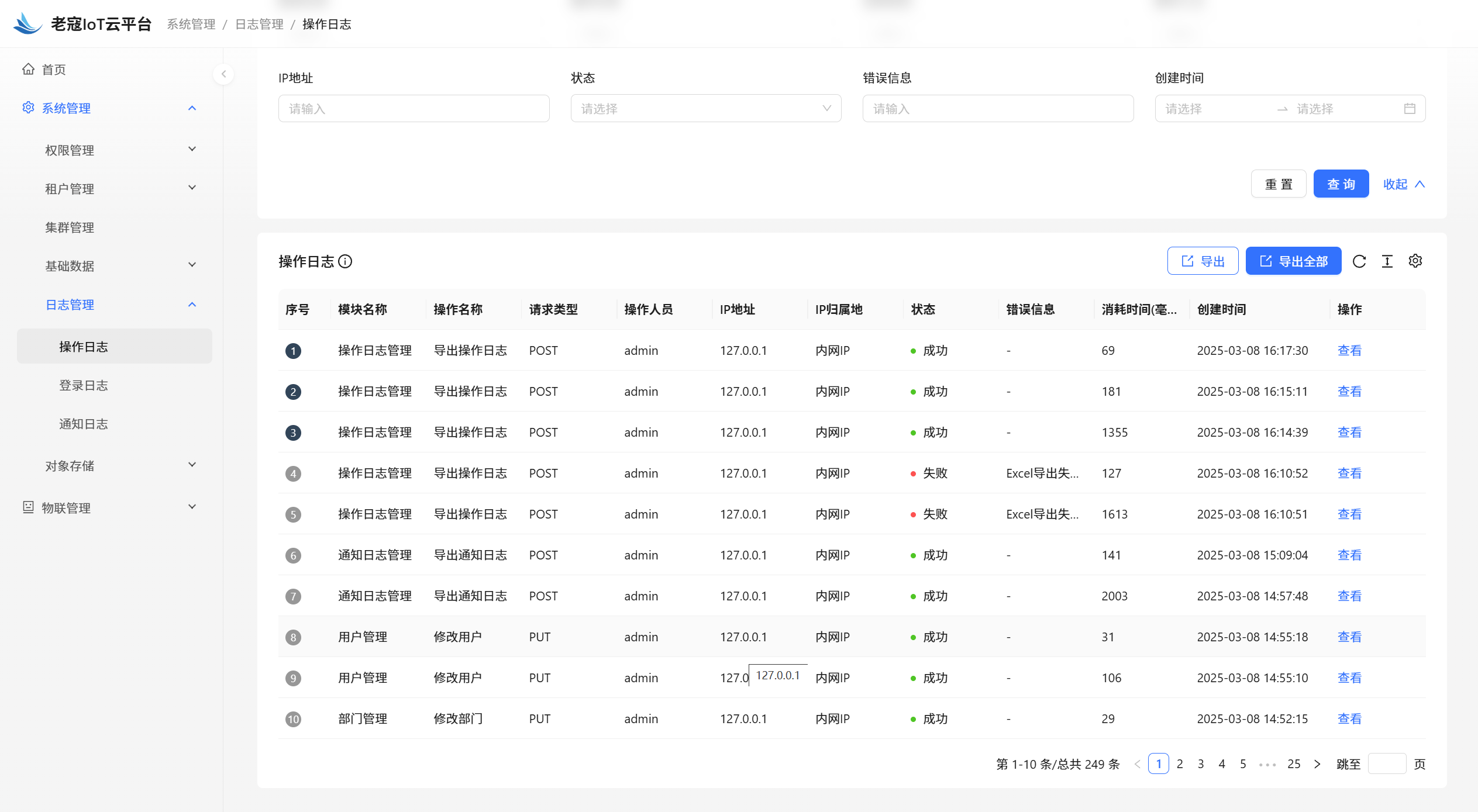This screenshot has width=1478, height=812.
Task: Expand the 对象存储 submenu
Action: [x=192, y=465]
